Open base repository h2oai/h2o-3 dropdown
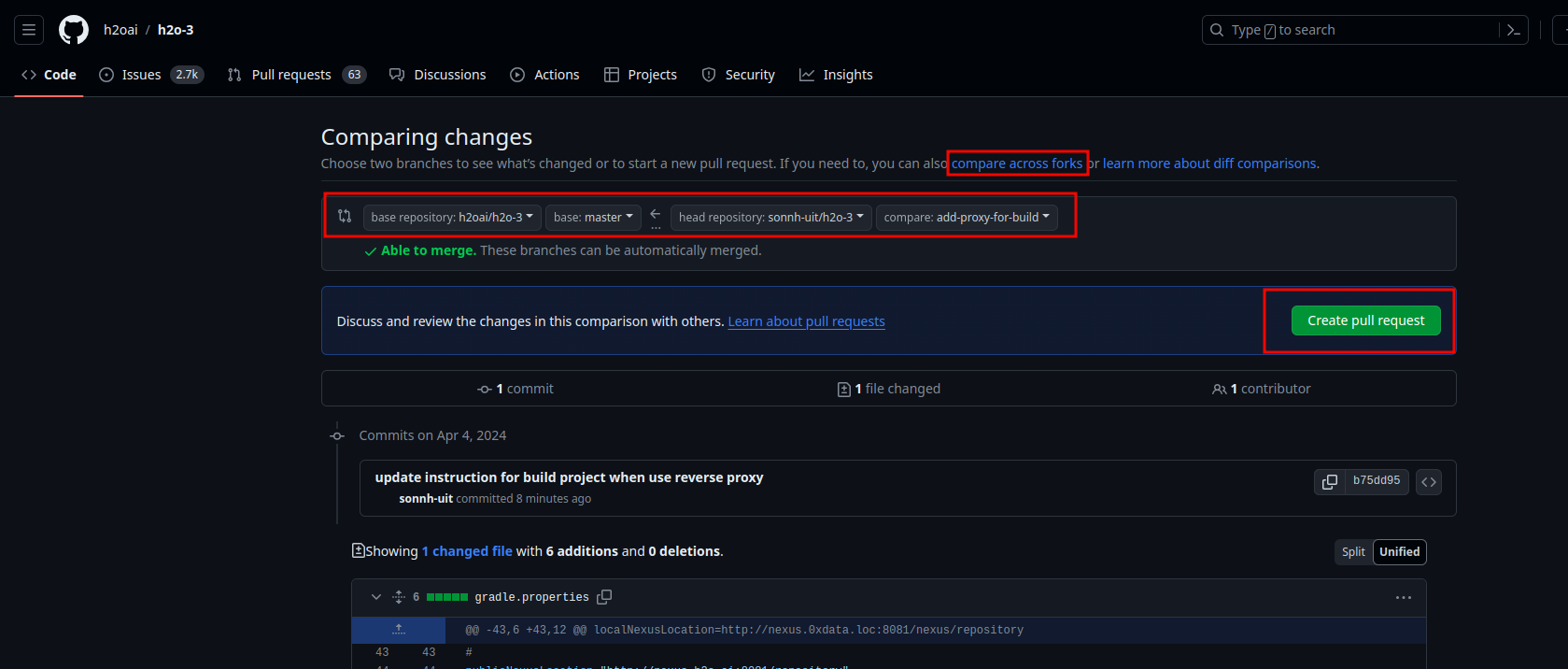Viewport: 1568px width, 669px height. click(x=452, y=217)
